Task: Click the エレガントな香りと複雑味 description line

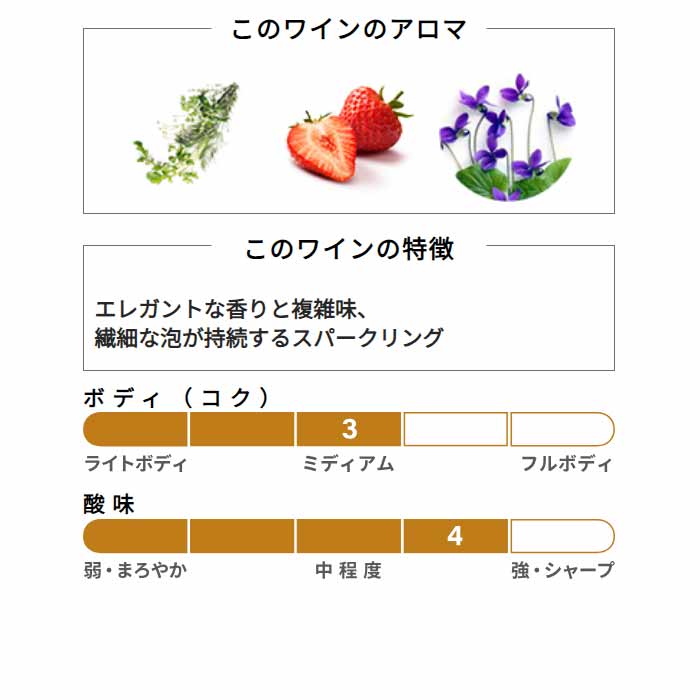Action: click(x=231, y=309)
